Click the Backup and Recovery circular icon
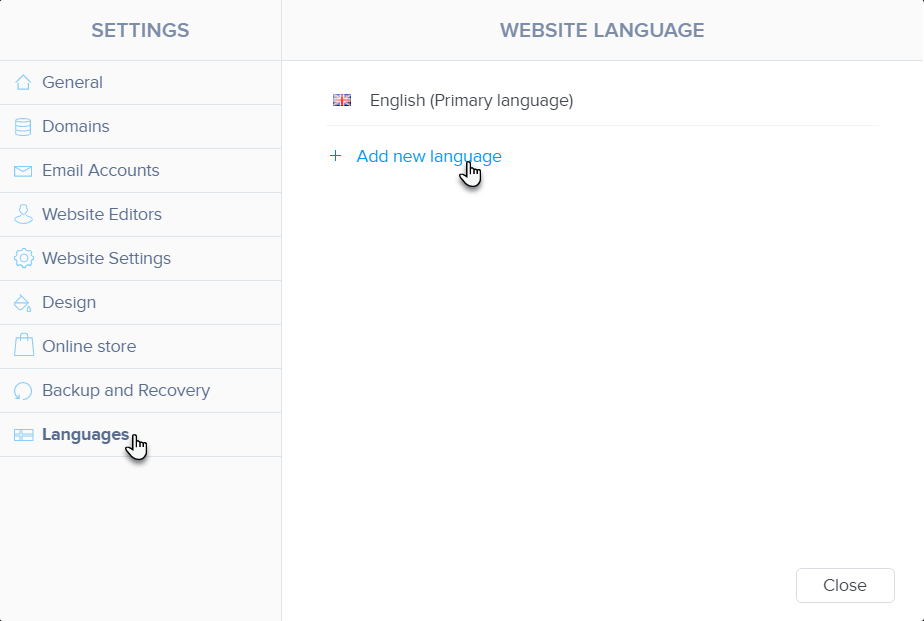924x621 pixels. pyautogui.click(x=23, y=391)
